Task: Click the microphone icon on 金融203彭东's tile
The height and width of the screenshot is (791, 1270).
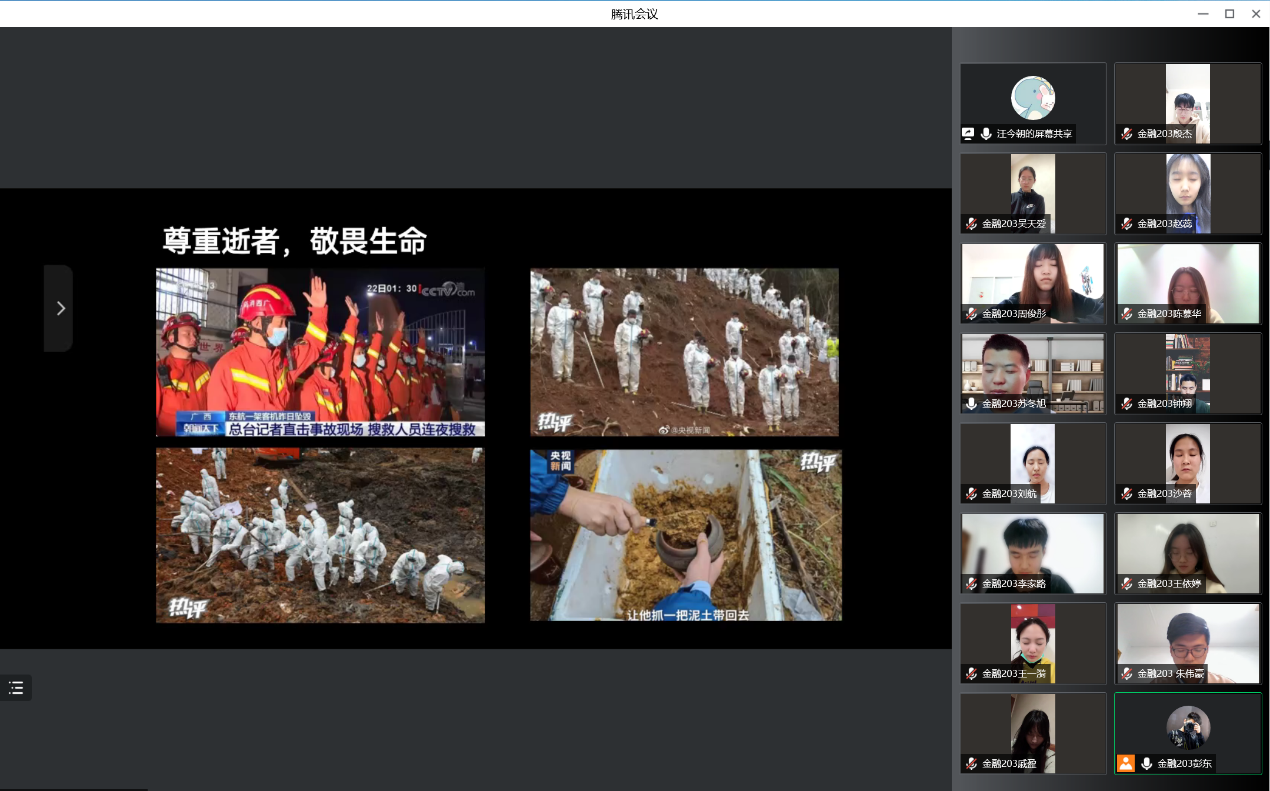Action: [x=1147, y=763]
